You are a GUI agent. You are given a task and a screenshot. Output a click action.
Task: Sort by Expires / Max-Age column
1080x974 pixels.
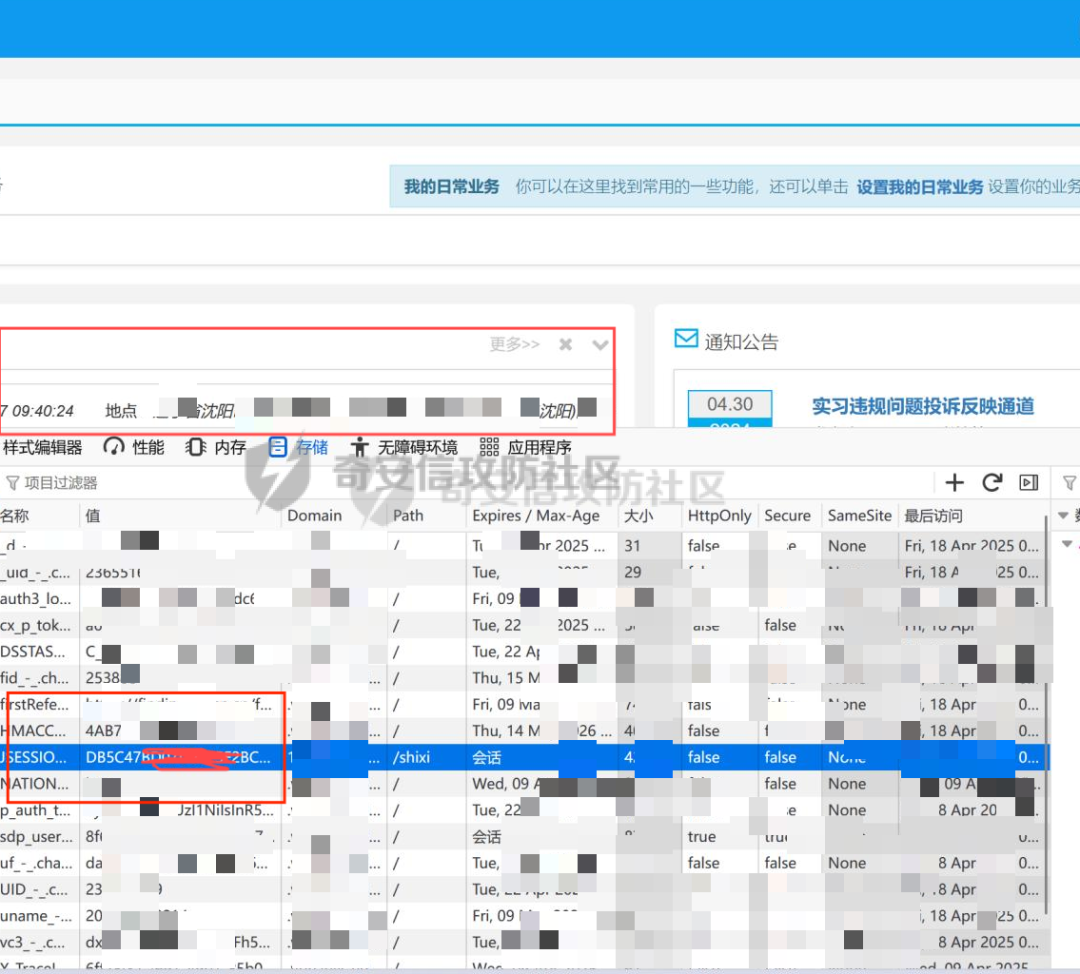click(x=543, y=516)
